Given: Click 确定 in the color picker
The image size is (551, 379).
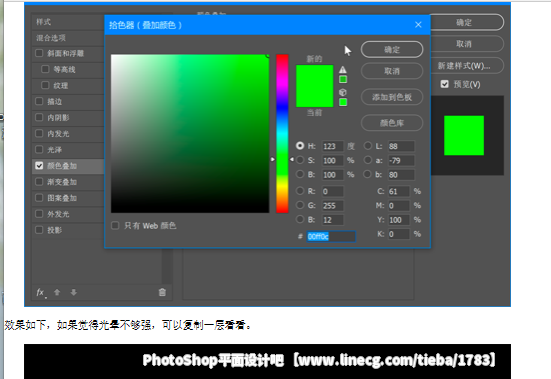Looking at the screenshot, I should [x=392, y=50].
